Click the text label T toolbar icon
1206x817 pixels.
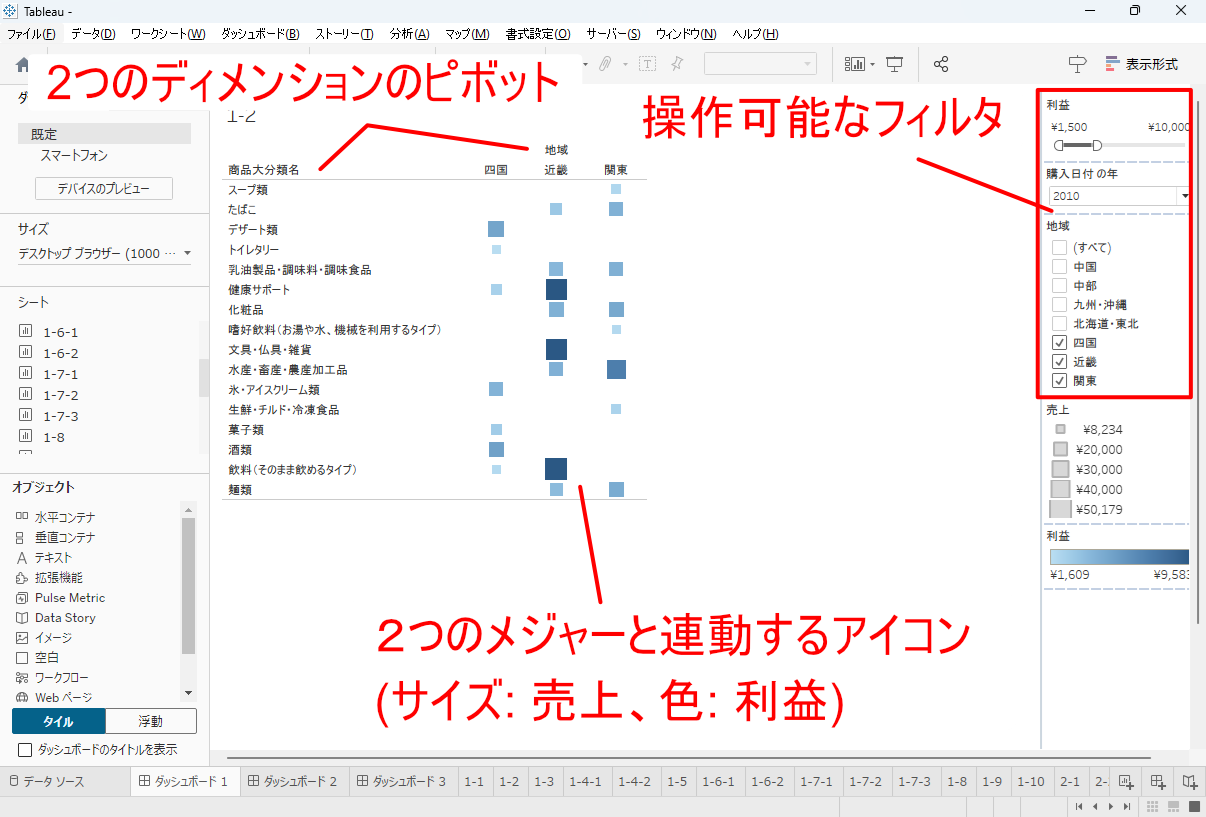click(x=648, y=64)
